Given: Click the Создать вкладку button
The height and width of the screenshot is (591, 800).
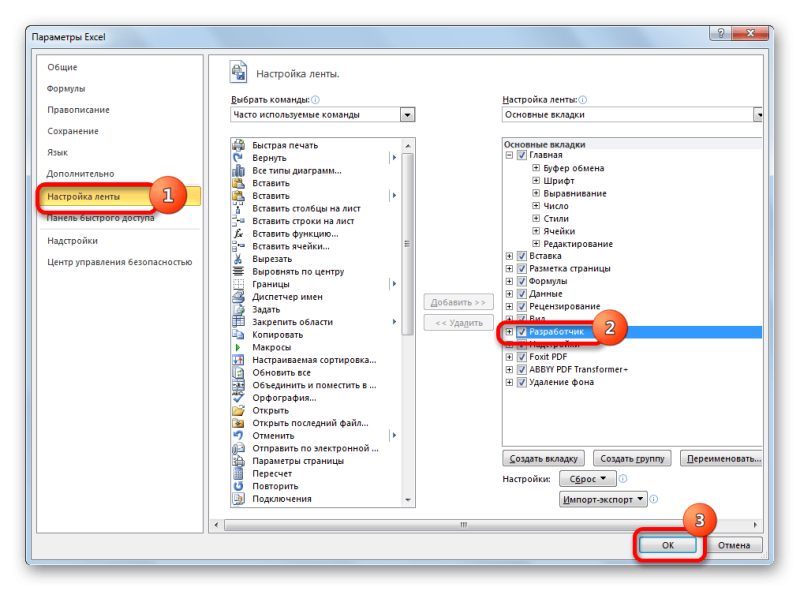Looking at the screenshot, I should tap(543, 458).
